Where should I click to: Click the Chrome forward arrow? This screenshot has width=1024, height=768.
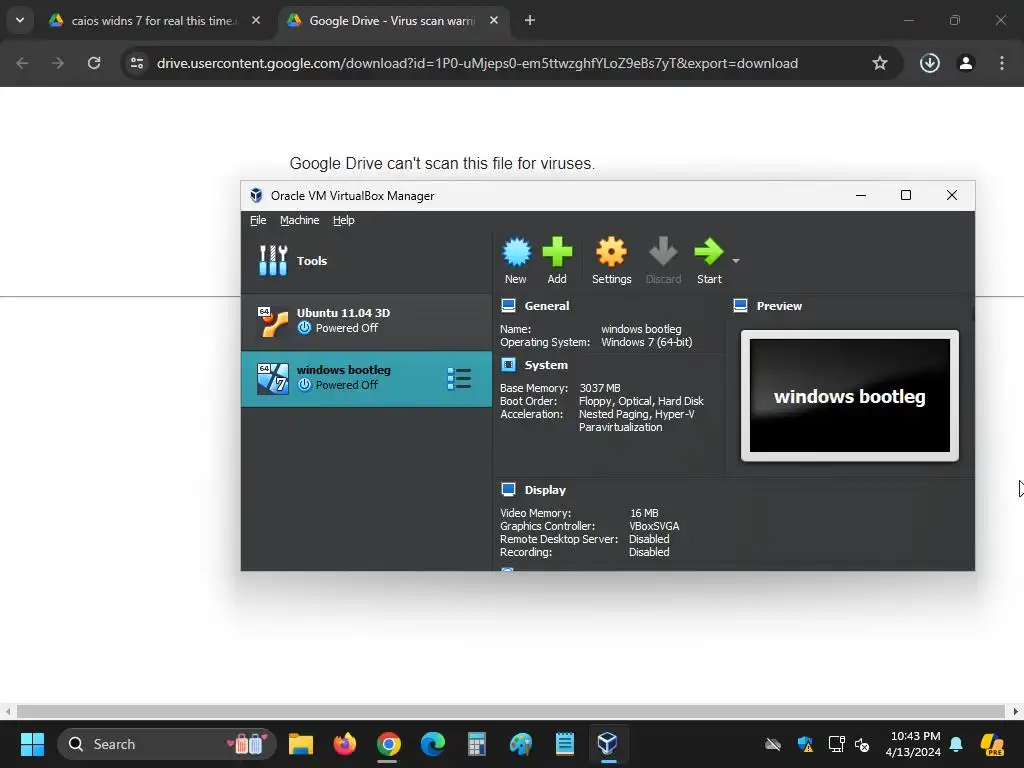58,63
